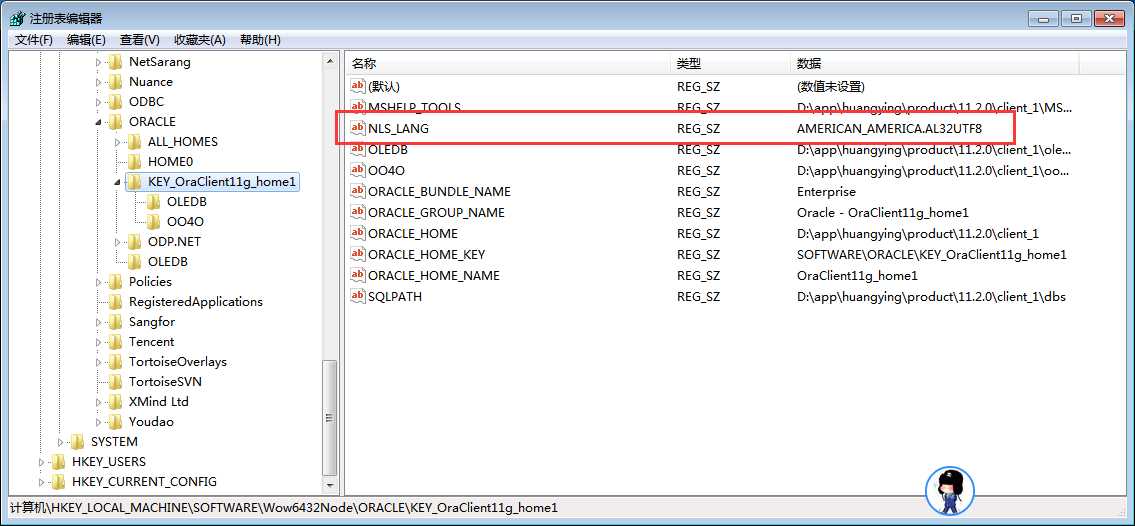Image resolution: width=1135 pixels, height=526 pixels.
Task: Sort by the 数据 column header
Action: tap(935, 64)
